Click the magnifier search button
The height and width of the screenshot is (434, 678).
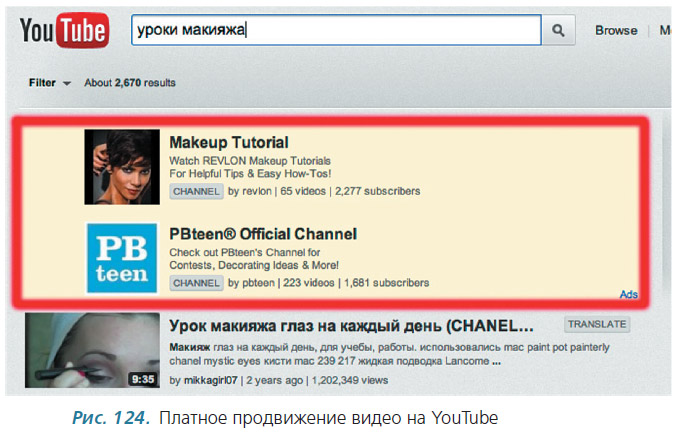click(559, 30)
